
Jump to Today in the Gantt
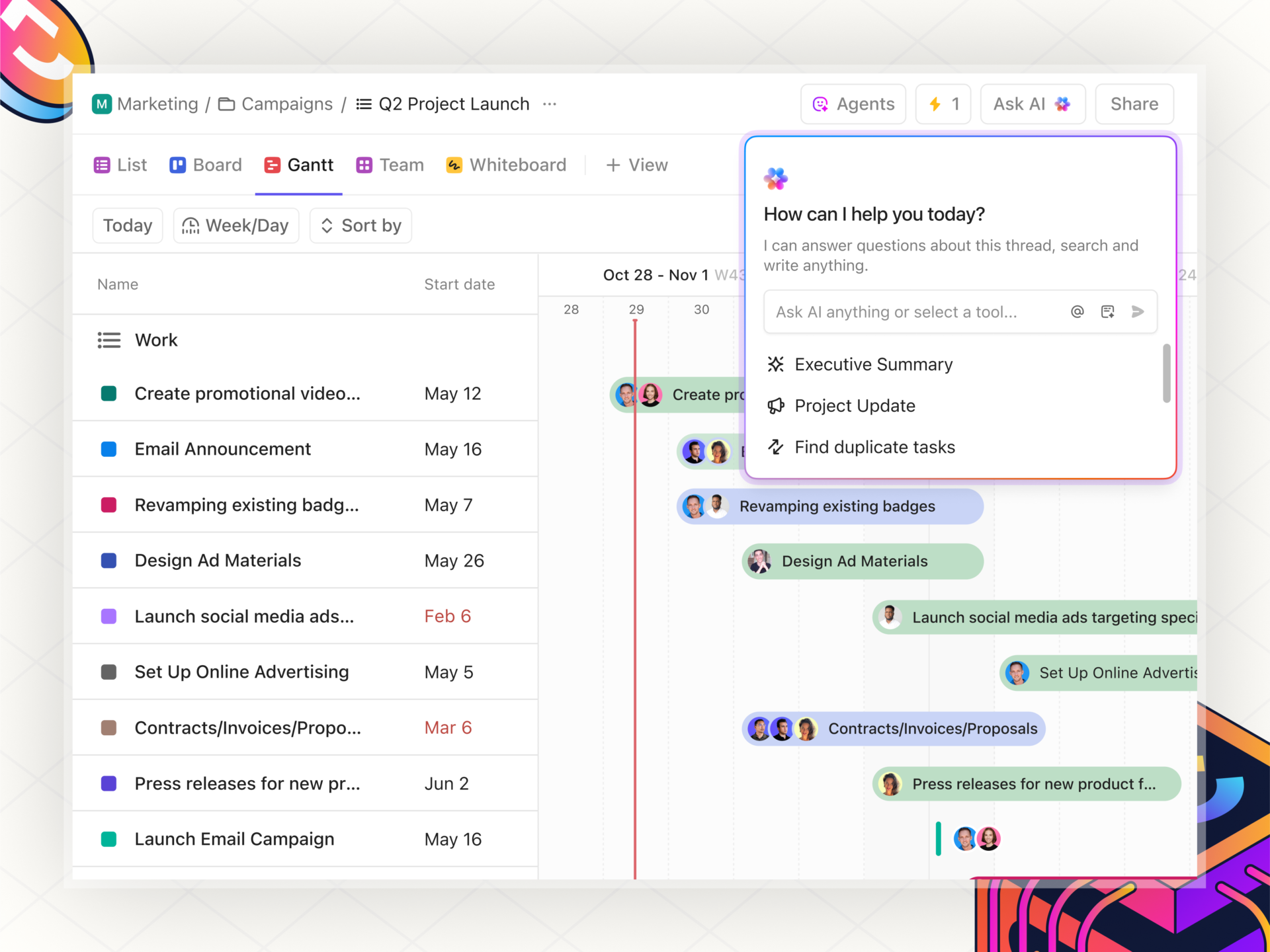point(128,225)
